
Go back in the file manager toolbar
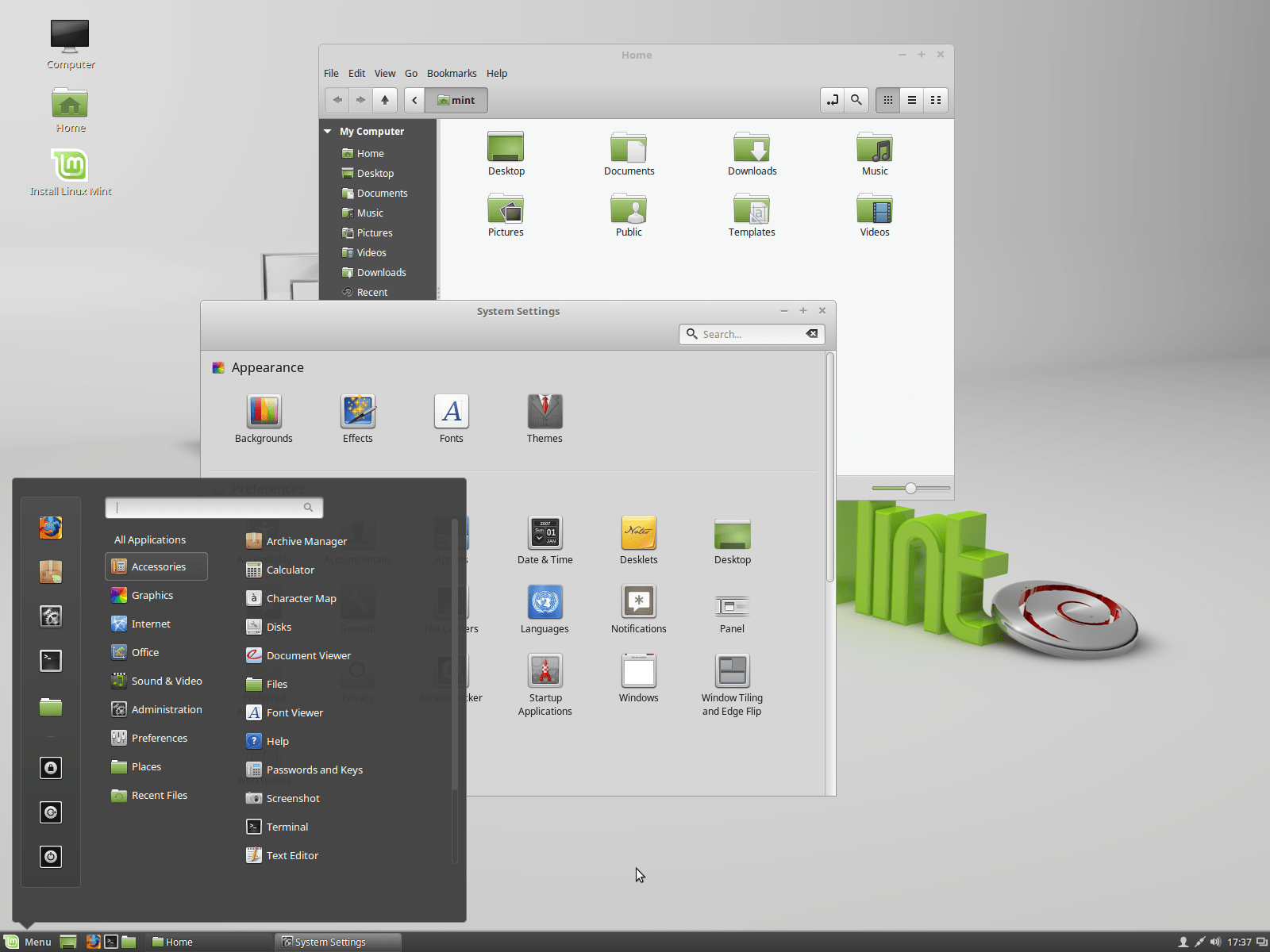(337, 100)
